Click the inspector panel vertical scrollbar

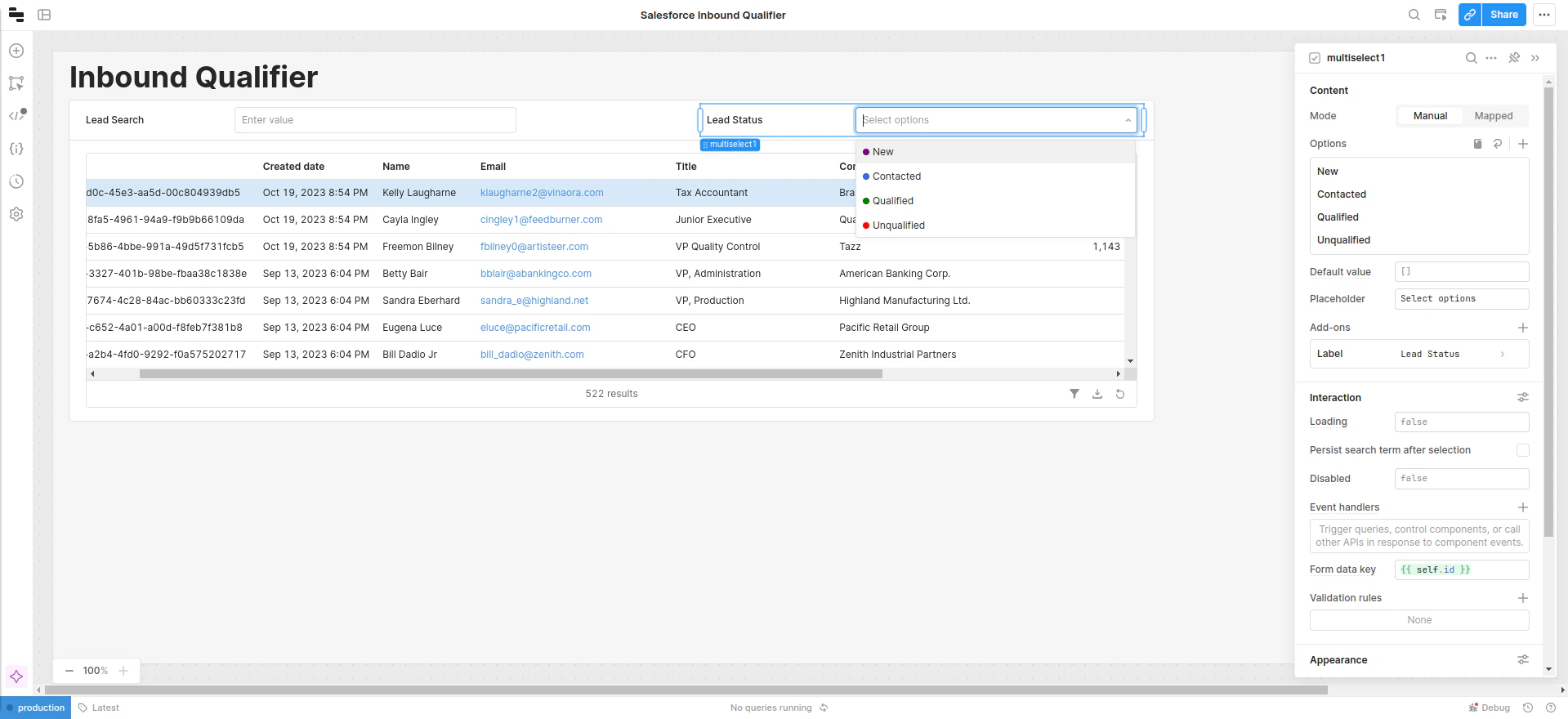click(1548, 310)
